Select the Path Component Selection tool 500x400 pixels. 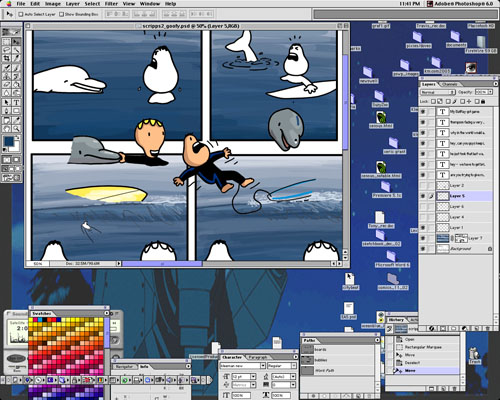pyautogui.click(x=6, y=102)
